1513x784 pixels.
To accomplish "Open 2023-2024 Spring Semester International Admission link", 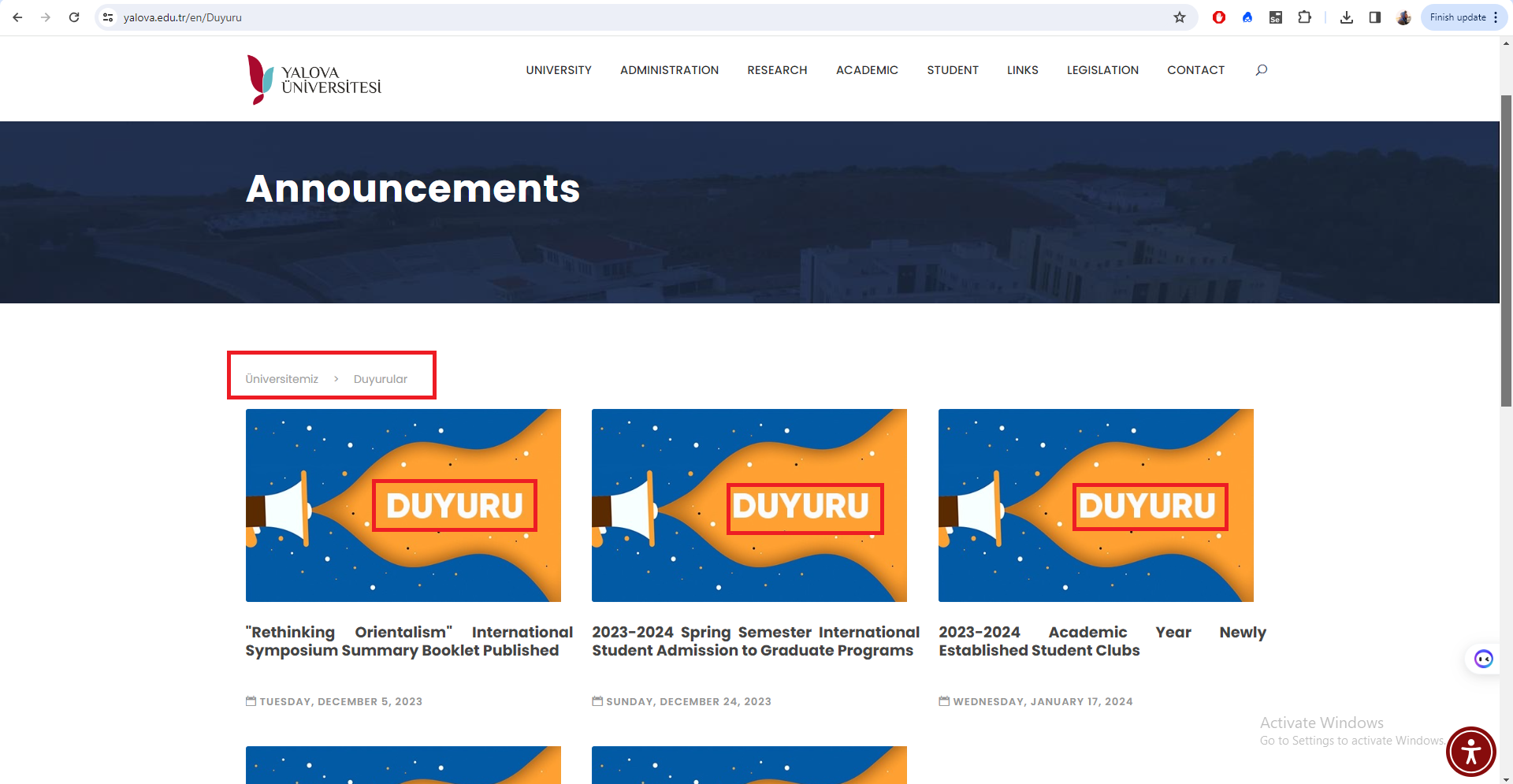I will 756,641.
